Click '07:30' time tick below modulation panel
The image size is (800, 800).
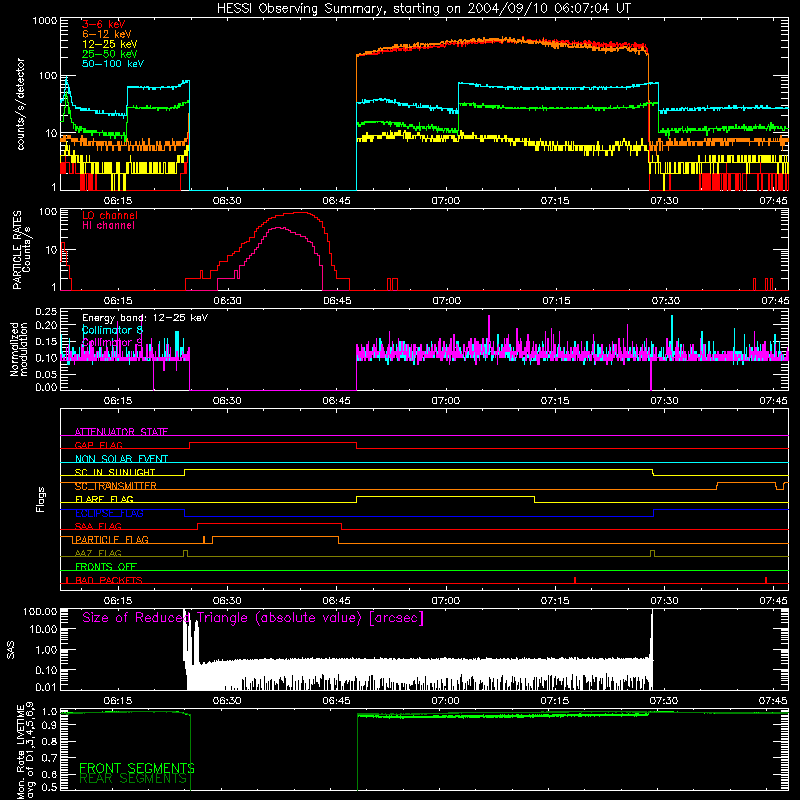664,401
